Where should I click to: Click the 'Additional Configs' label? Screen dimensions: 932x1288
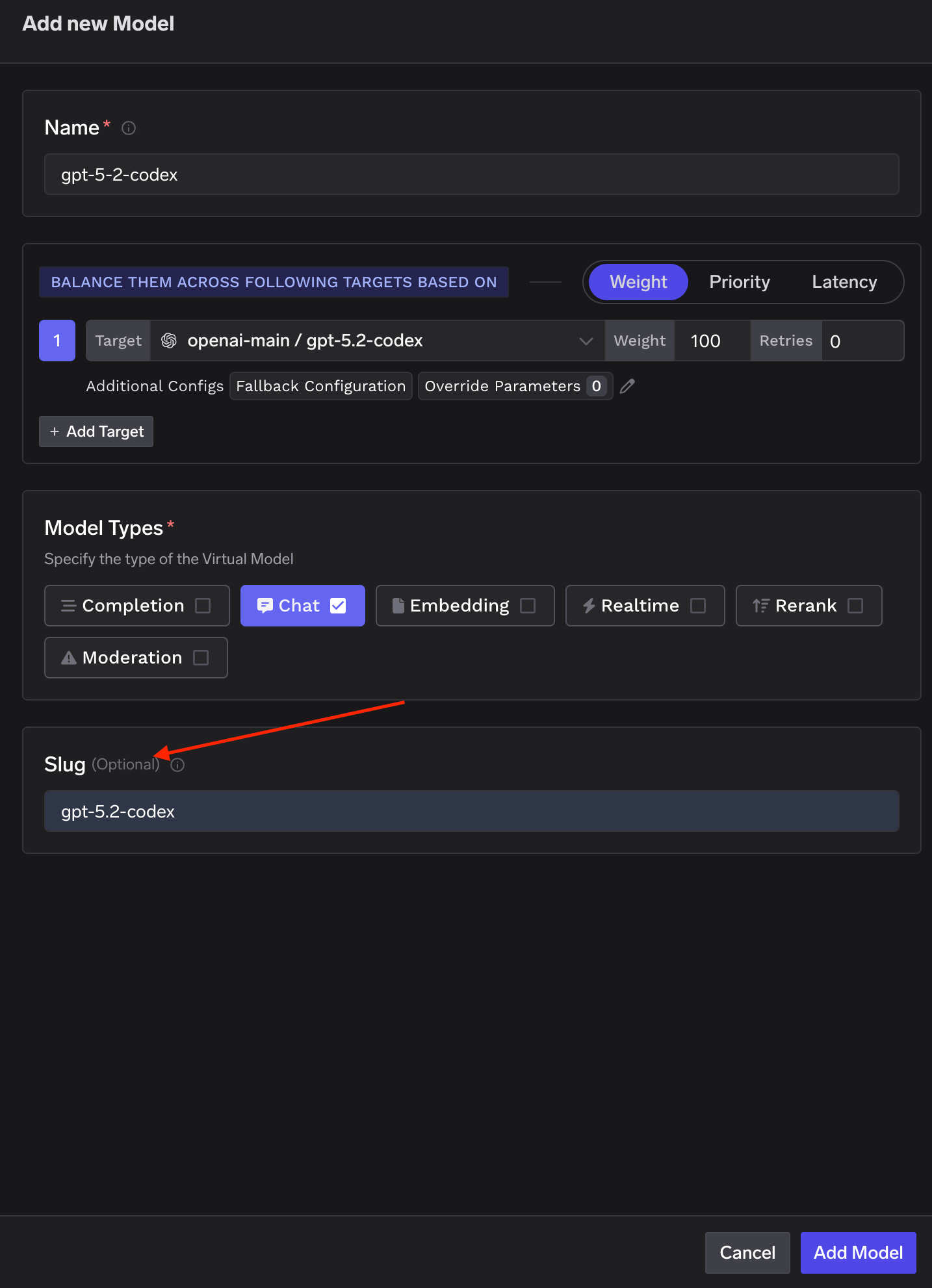point(155,386)
